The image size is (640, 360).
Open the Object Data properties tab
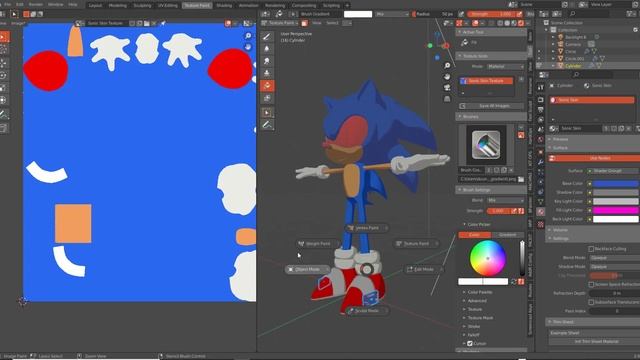[540, 202]
